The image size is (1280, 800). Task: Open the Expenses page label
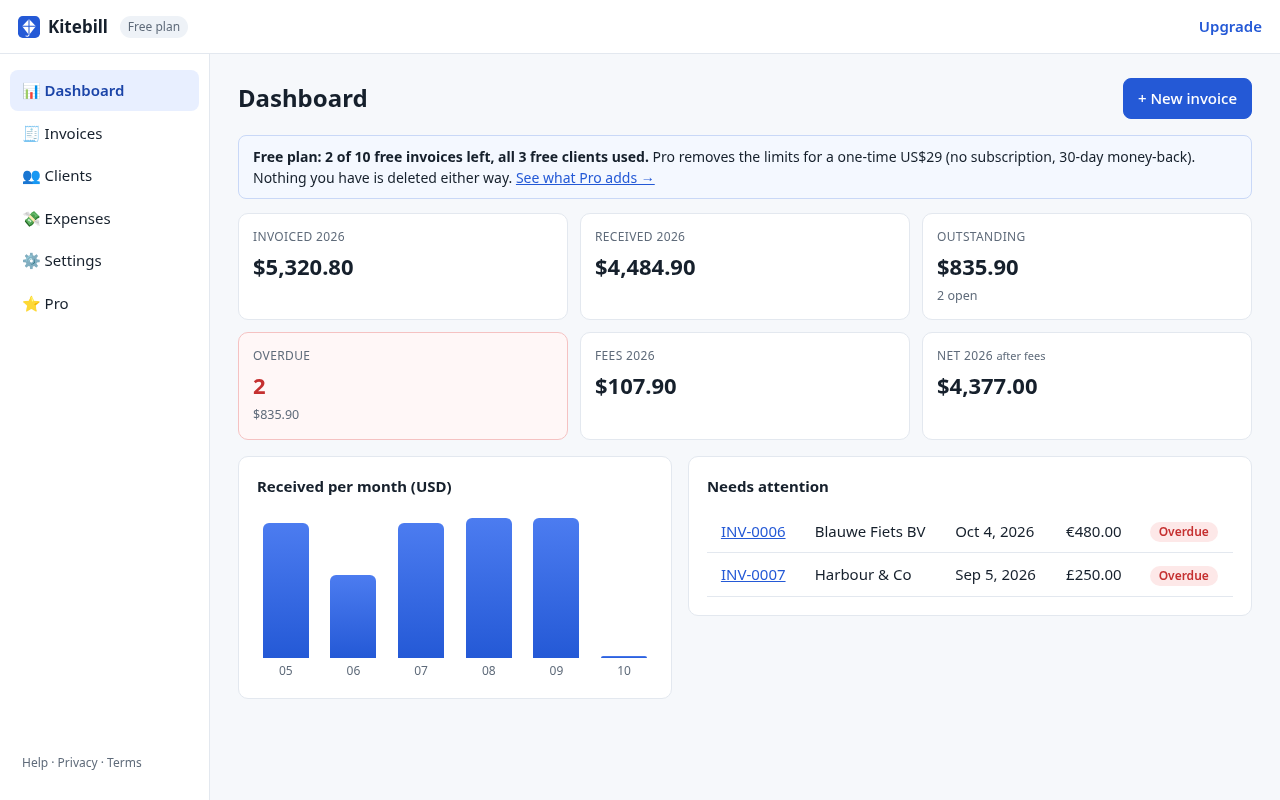[78, 219]
